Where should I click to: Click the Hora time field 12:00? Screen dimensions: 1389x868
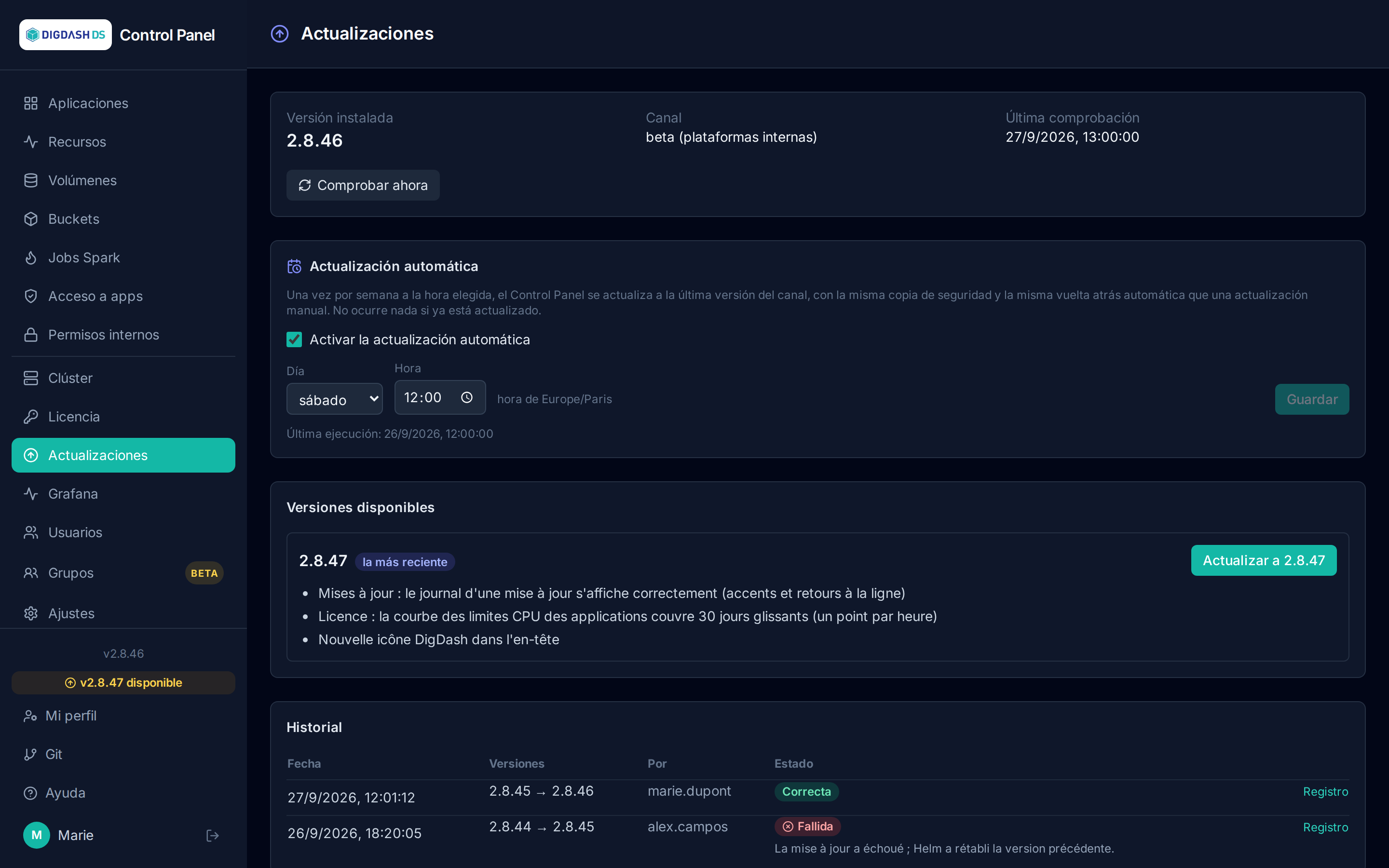(440, 397)
